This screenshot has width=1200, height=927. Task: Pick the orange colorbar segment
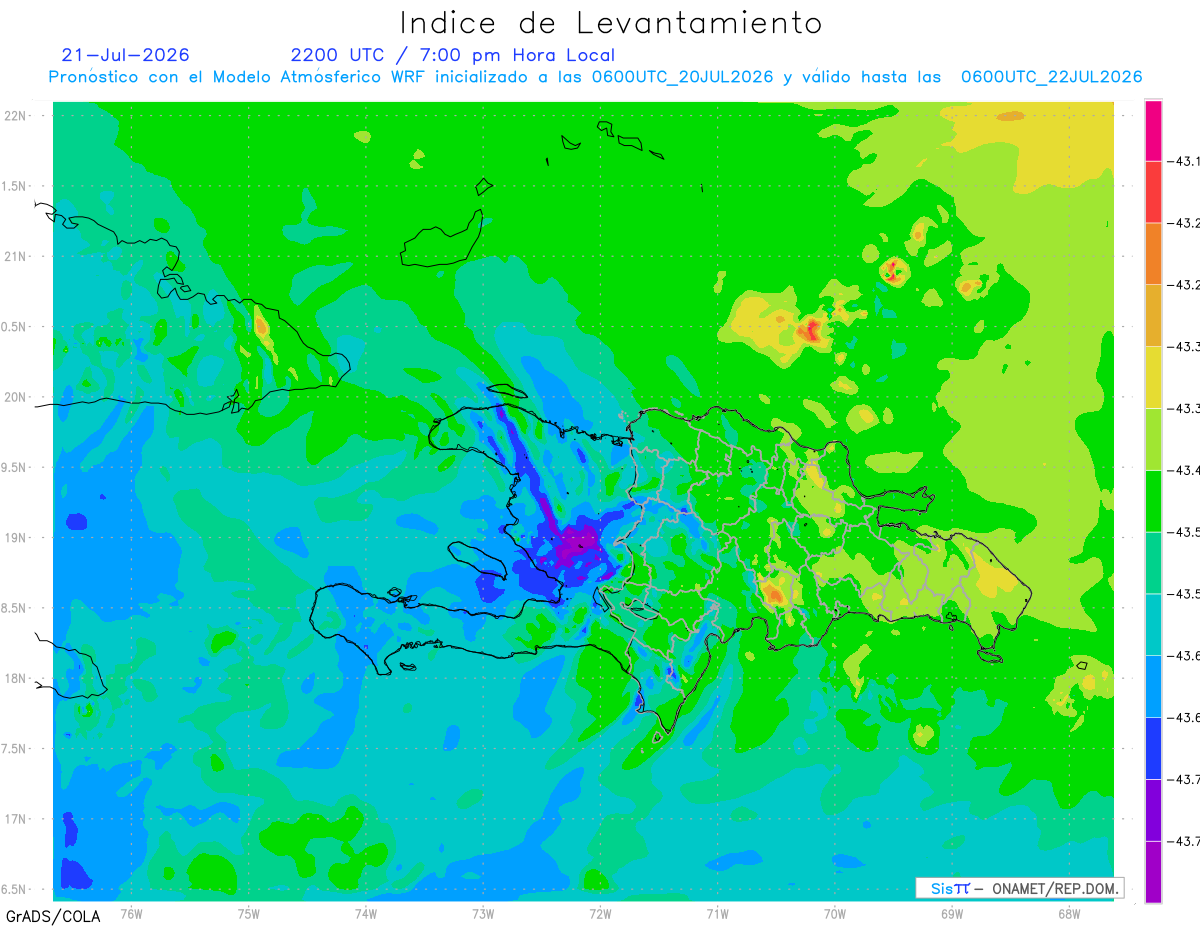tap(1153, 254)
